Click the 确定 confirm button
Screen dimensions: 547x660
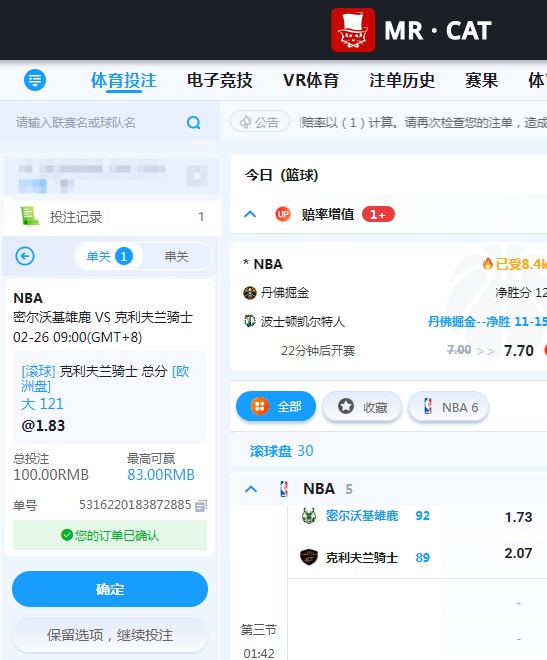coord(110,589)
